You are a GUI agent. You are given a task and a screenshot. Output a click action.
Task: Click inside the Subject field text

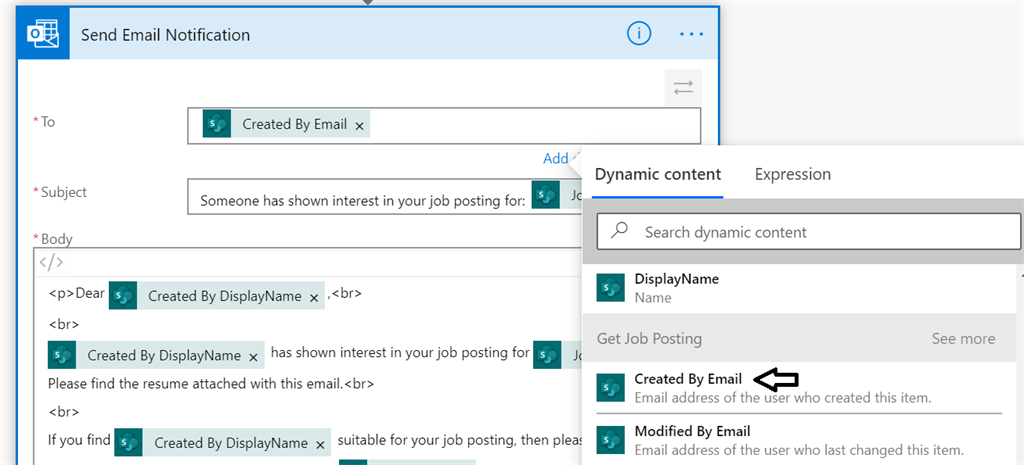(362, 200)
